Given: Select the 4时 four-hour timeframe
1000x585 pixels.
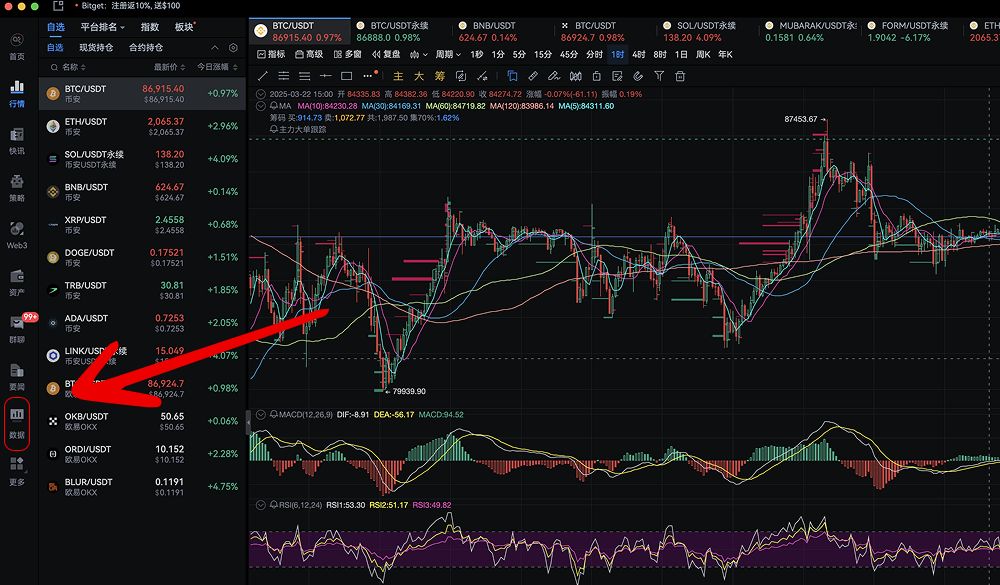Looking at the screenshot, I should 638,54.
